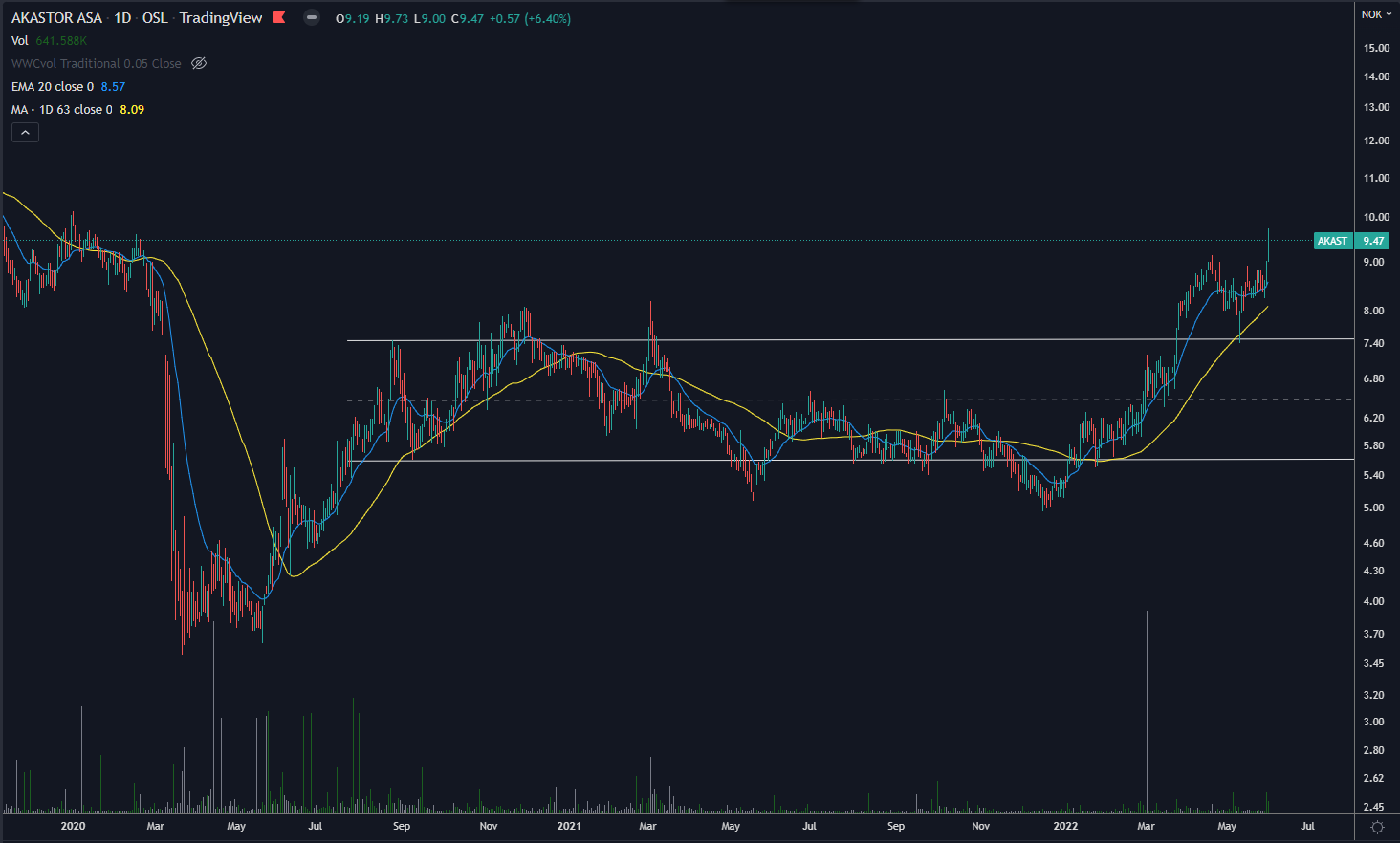Click the MA value 8.09
The width and height of the screenshot is (1400, 843).
[x=132, y=109]
